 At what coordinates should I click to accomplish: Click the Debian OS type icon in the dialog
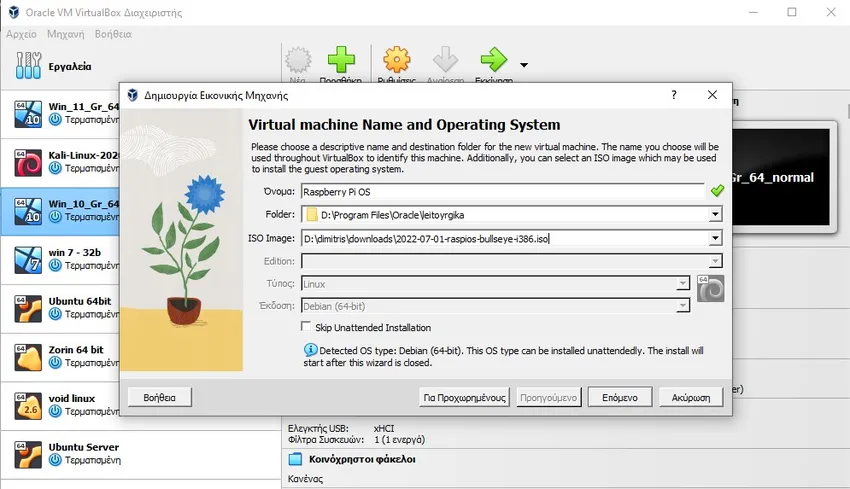pos(710,288)
